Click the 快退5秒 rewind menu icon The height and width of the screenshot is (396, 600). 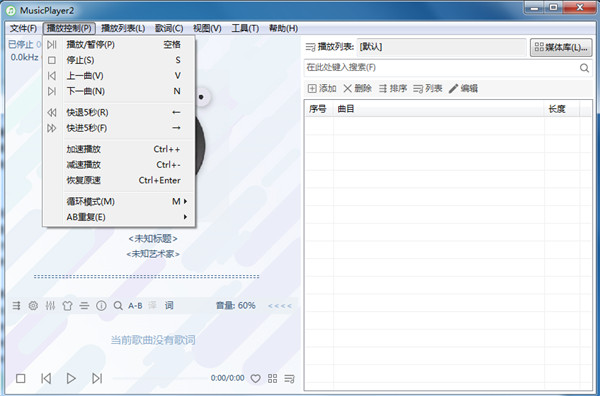pyautogui.click(x=52, y=112)
